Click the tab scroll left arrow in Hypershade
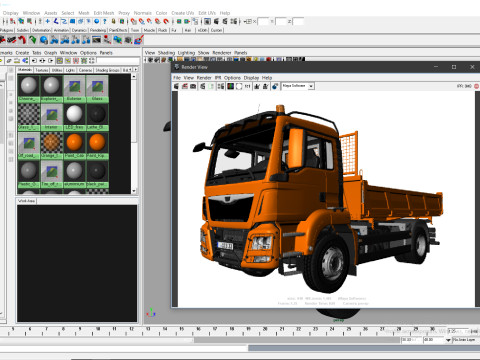 pyautogui.click(x=130, y=69)
